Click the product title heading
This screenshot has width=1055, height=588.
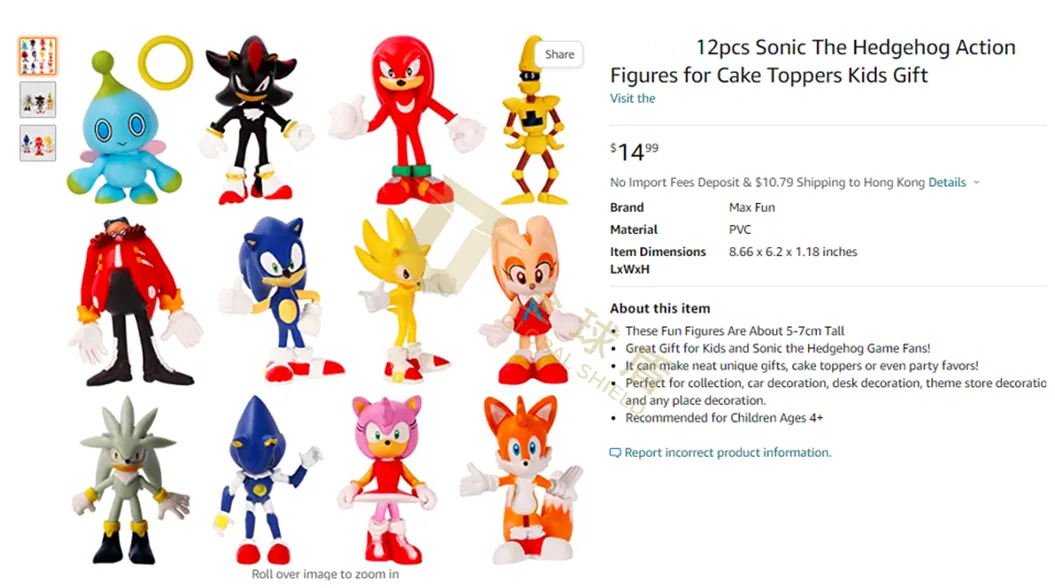pos(813,61)
